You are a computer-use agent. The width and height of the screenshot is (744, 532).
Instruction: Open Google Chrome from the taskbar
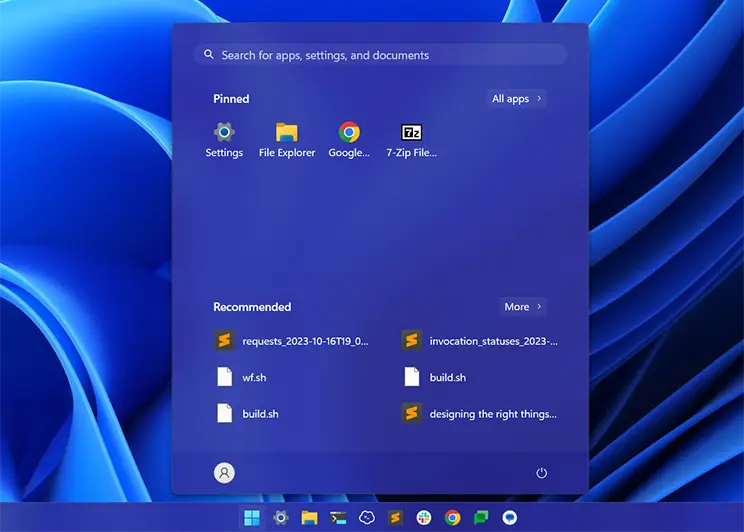(453, 517)
